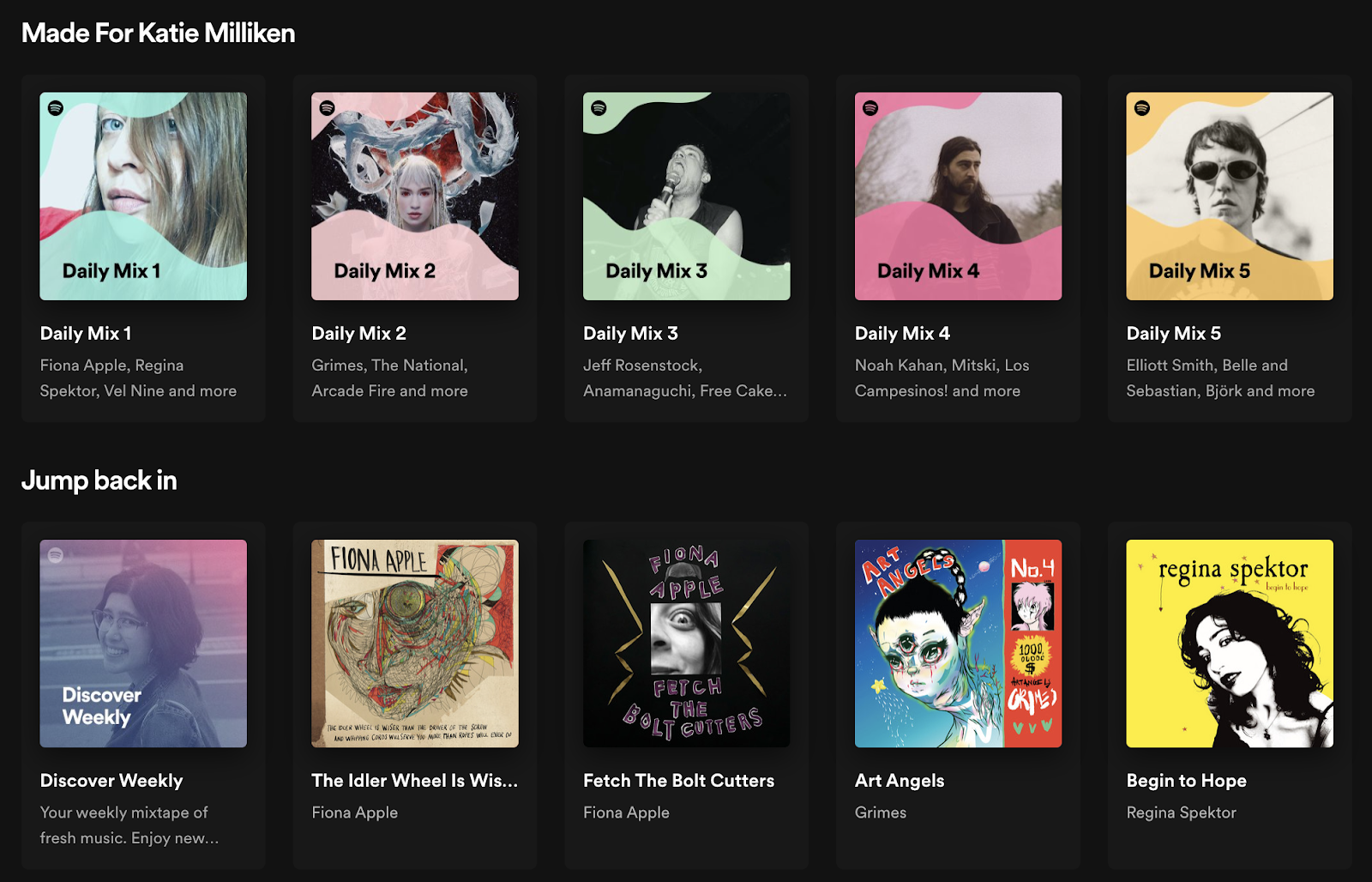Open the Daily Mix 1 cover art

[143, 196]
